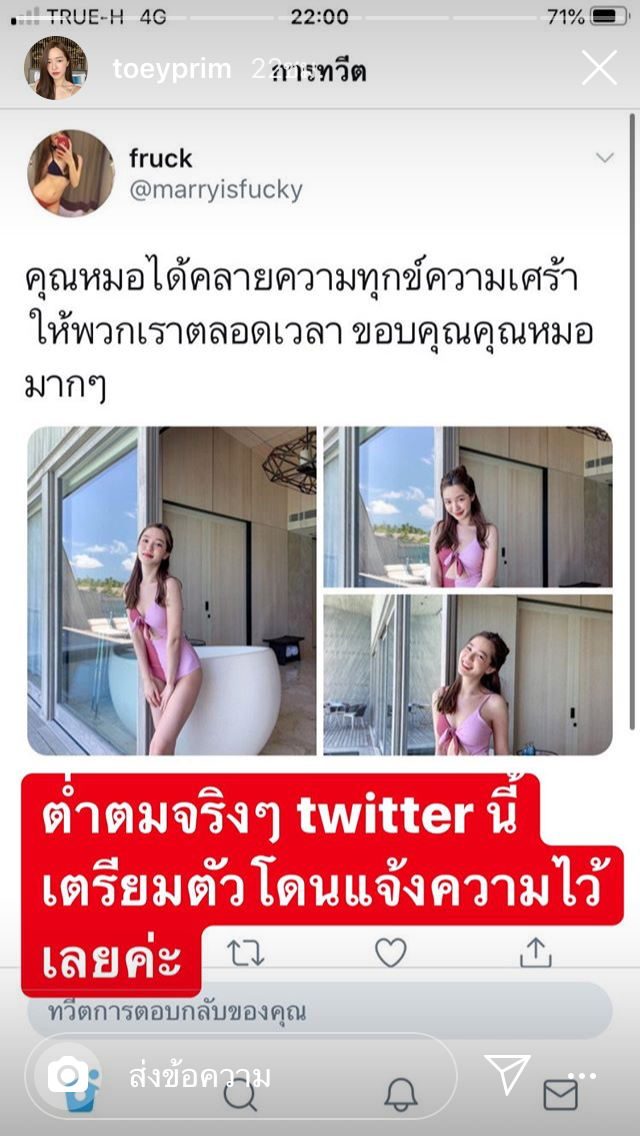
Task: View the top right tweet photo
Action: tap(468, 506)
